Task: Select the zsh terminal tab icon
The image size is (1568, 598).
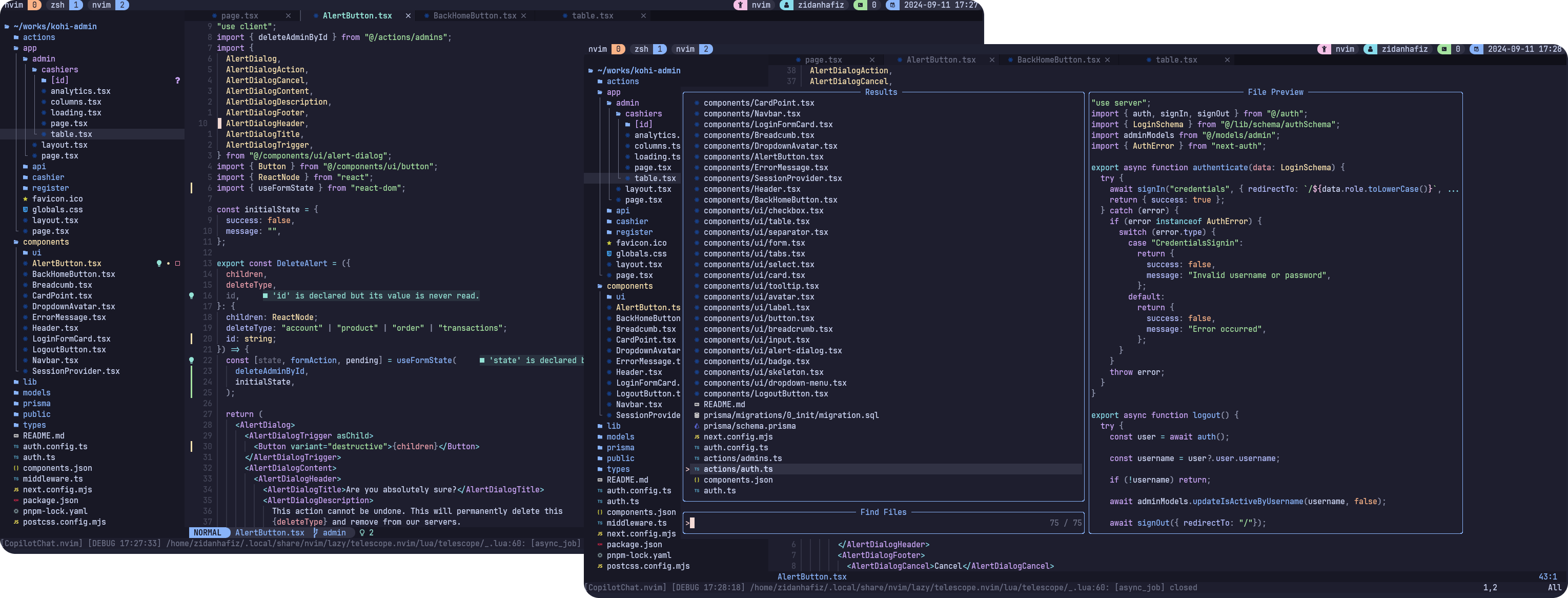Action: tap(57, 4)
